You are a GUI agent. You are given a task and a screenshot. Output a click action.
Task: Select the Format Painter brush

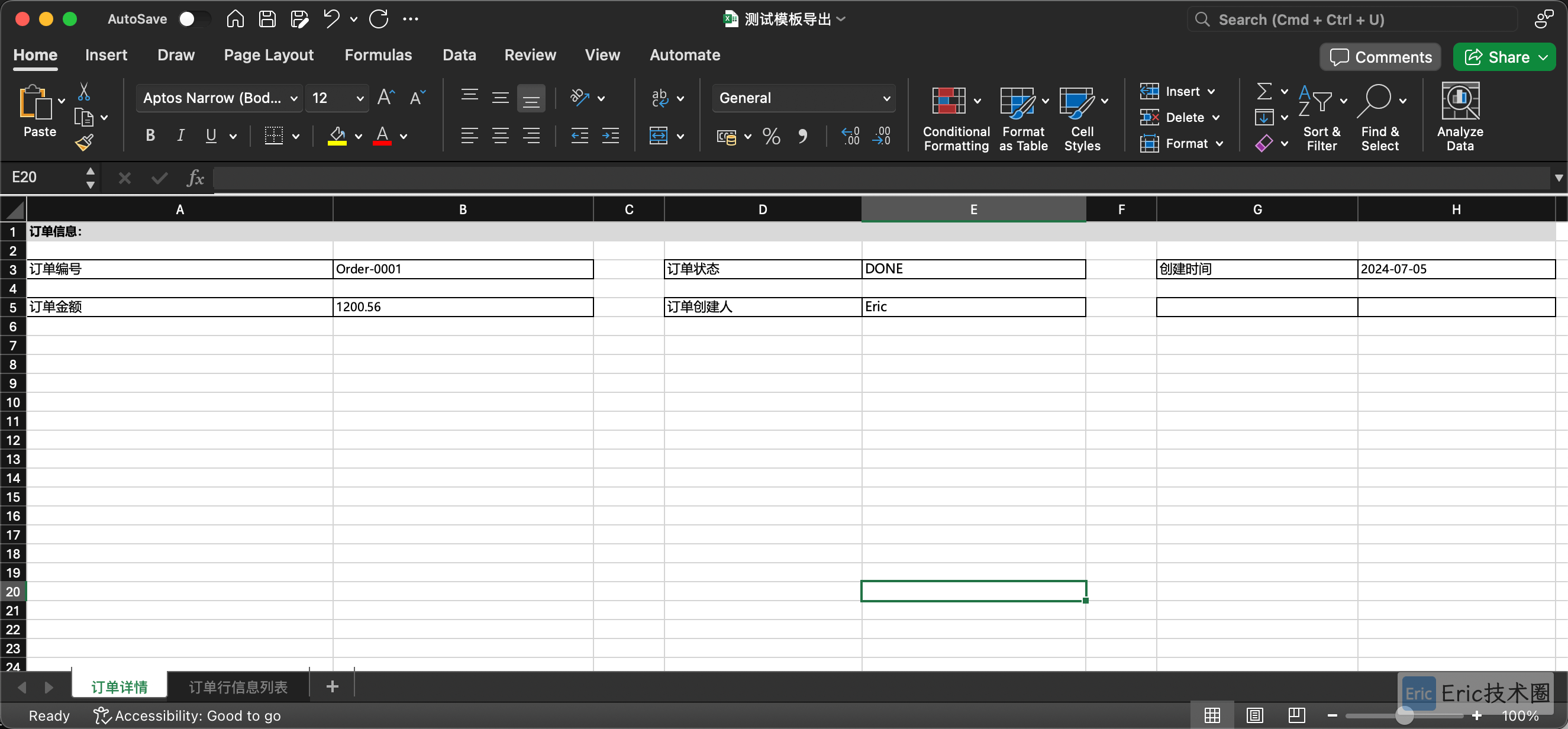point(84,143)
